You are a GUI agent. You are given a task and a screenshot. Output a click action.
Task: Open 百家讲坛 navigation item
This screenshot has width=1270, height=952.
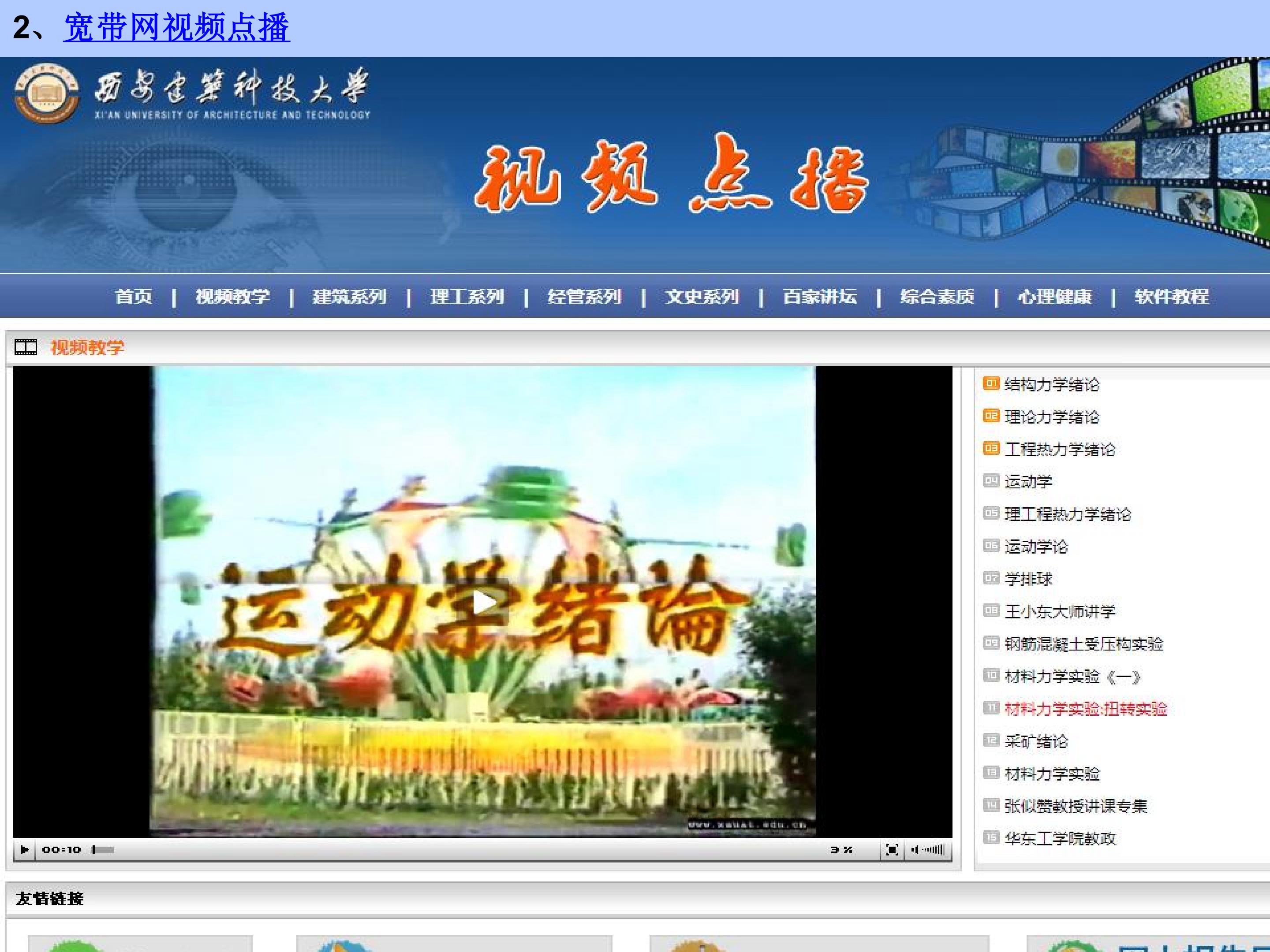pyautogui.click(x=819, y=296)
